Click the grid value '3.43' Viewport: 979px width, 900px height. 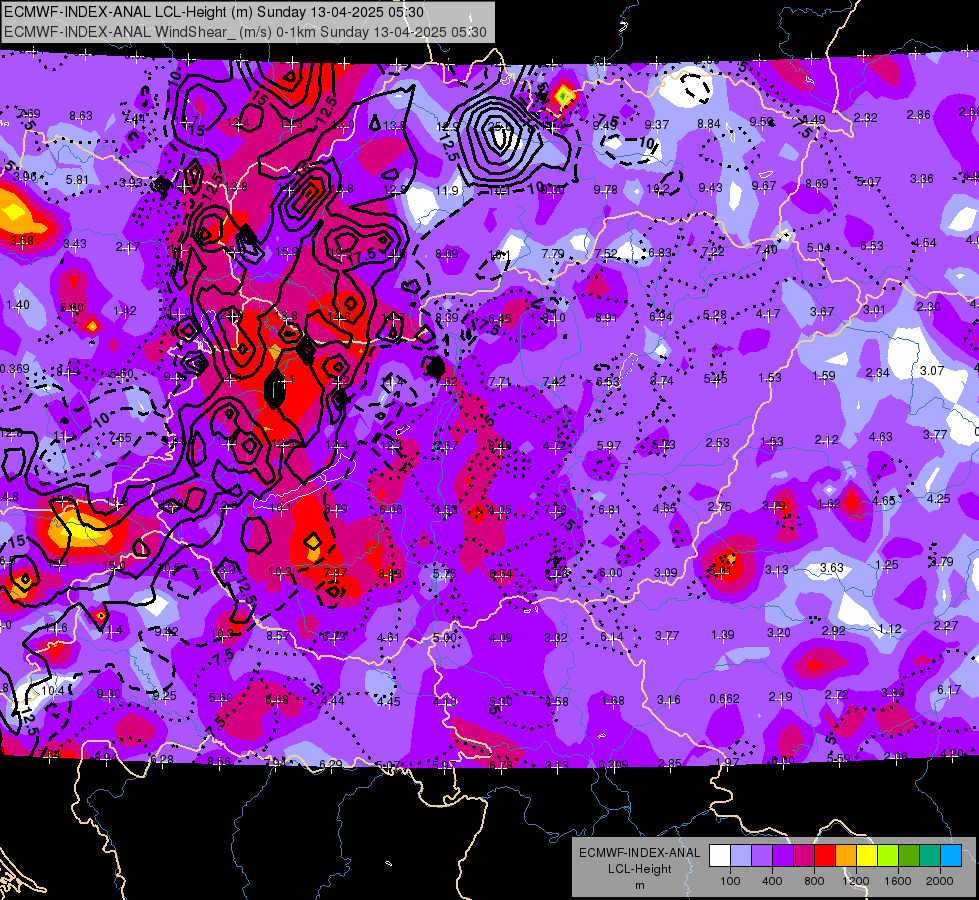[75, 244]
